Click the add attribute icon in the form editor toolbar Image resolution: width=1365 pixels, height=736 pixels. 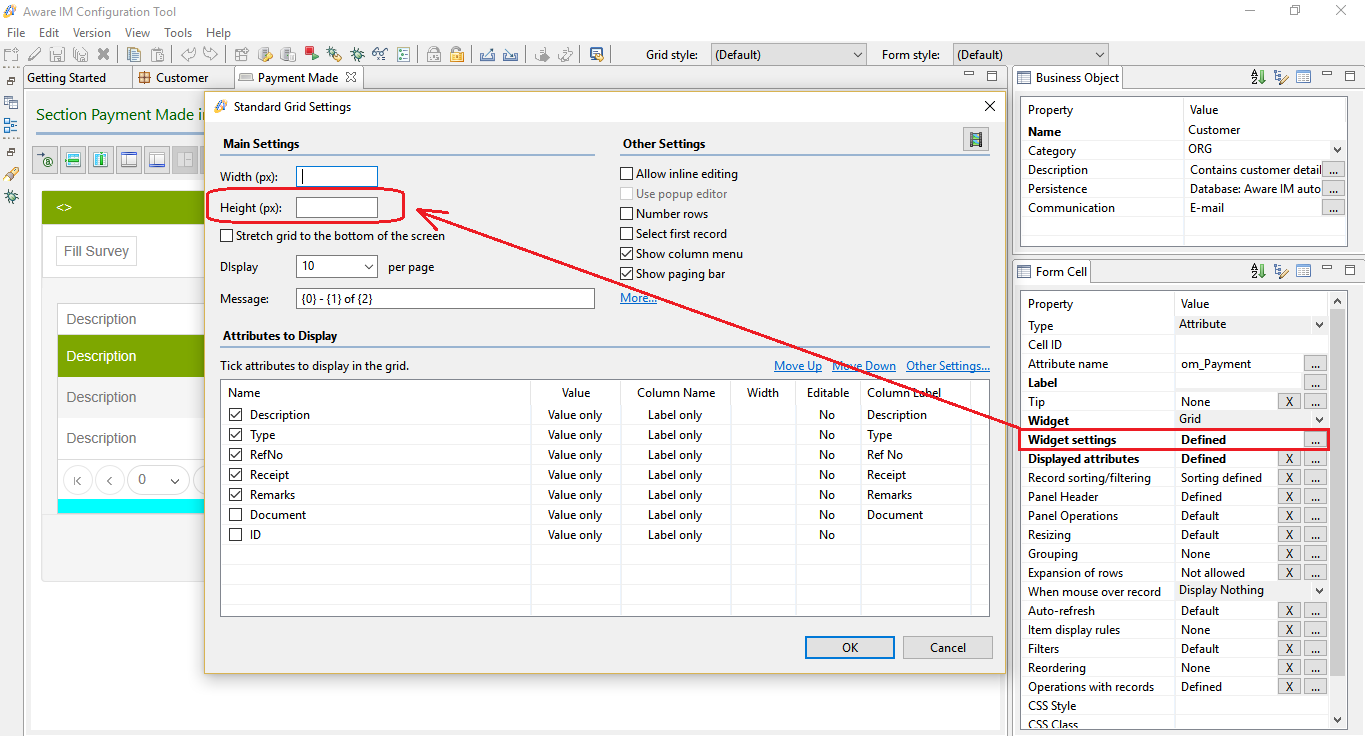[x=46, y=159]
